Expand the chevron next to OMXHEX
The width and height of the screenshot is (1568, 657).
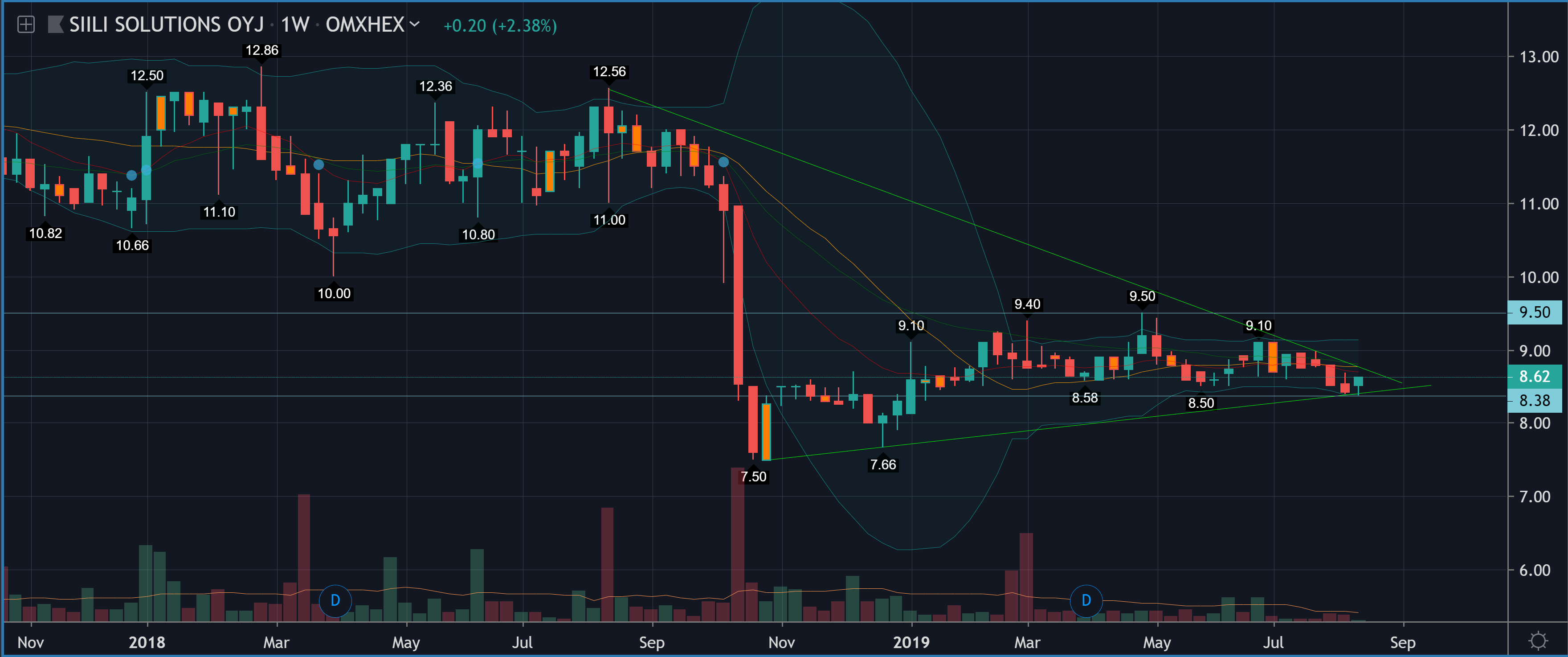point(415,25)
